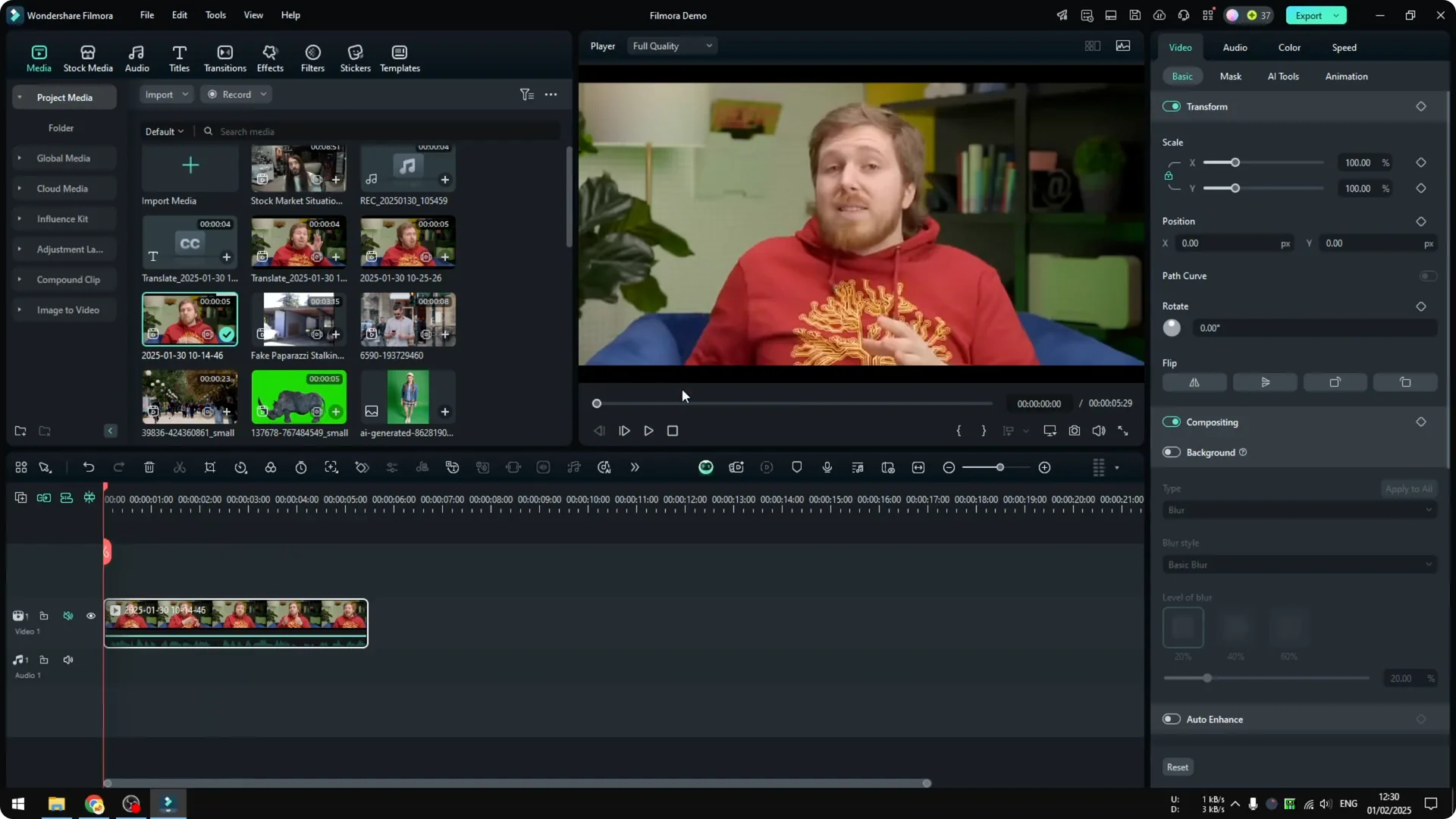Viewport: 1456px width, 819px height.
Task: Expand the Record dropdown arrow
Action: tap(263, 94)
